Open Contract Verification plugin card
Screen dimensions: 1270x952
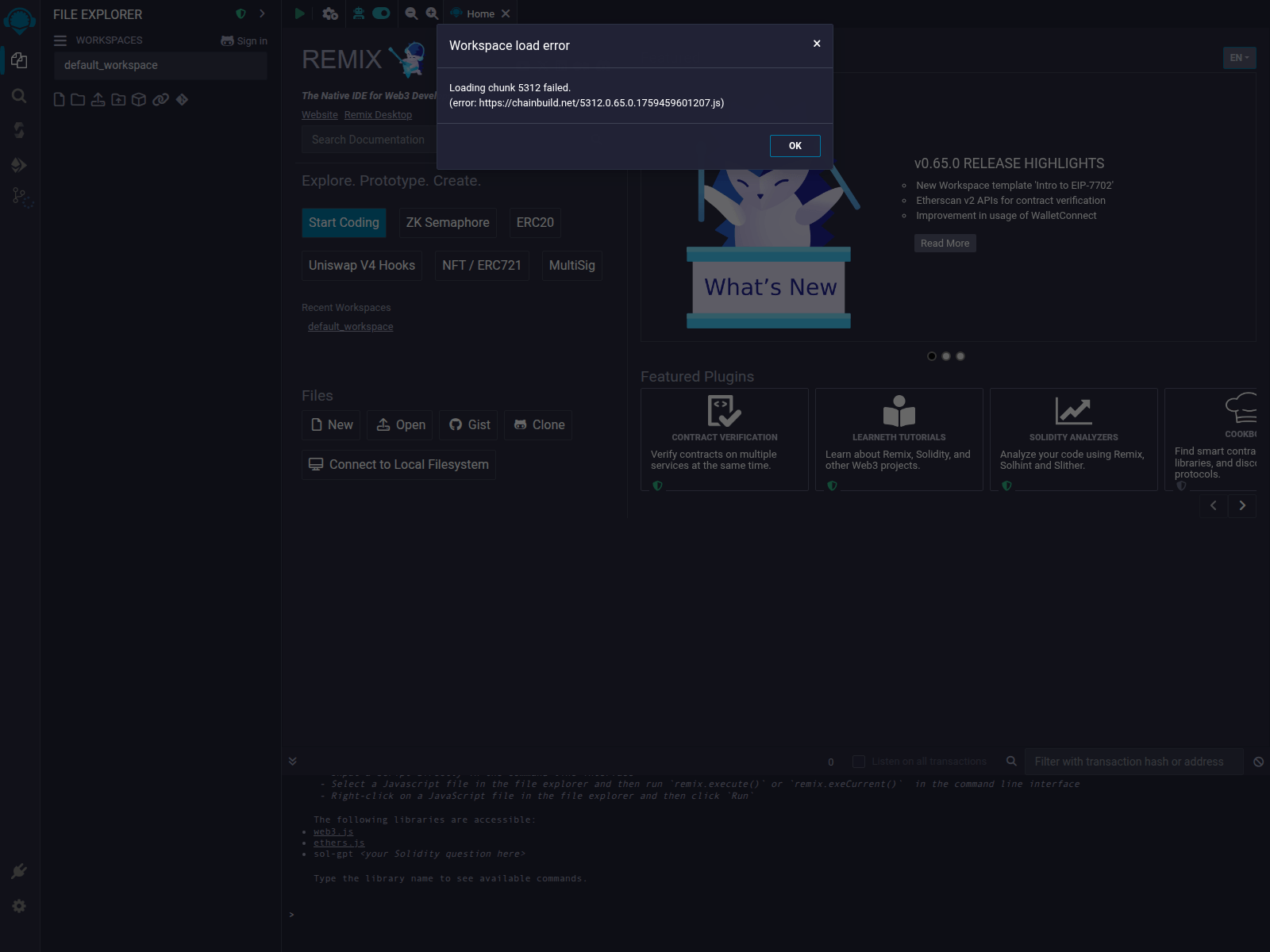click(x=725, y=440)
